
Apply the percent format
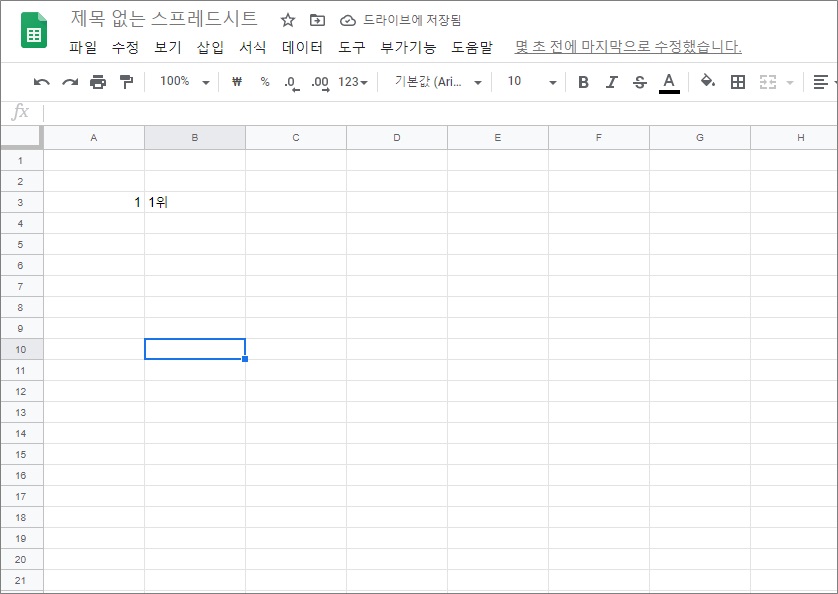pos(265,81)
